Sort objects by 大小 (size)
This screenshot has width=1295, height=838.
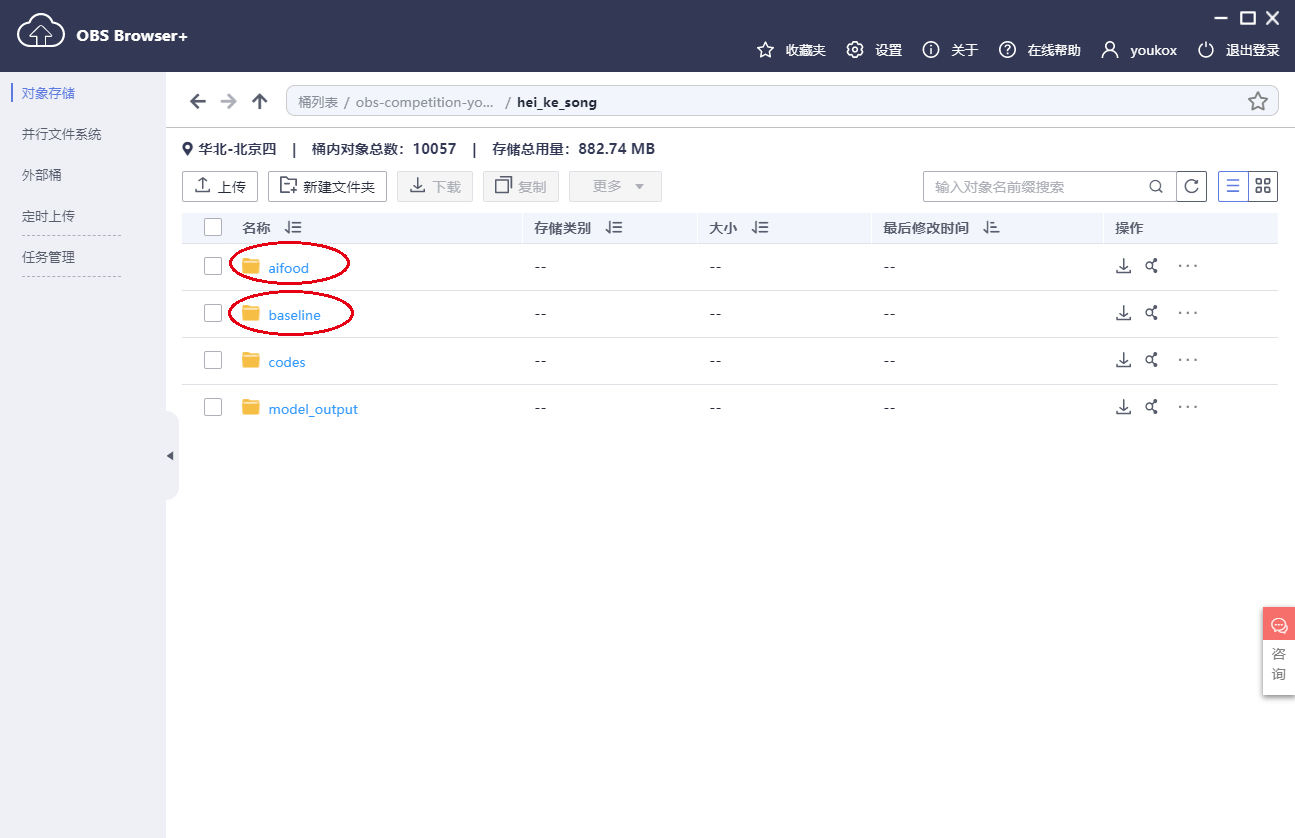(x=760, y=227)
